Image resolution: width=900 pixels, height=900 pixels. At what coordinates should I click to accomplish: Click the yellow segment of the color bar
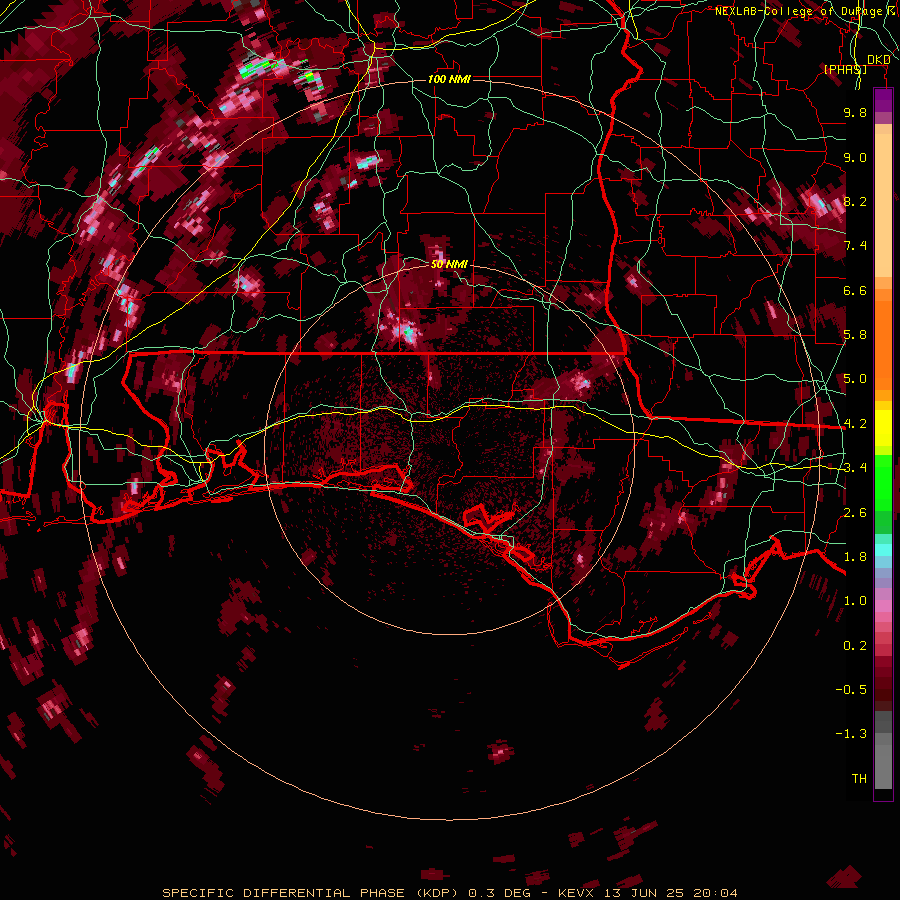click(883, 428)
